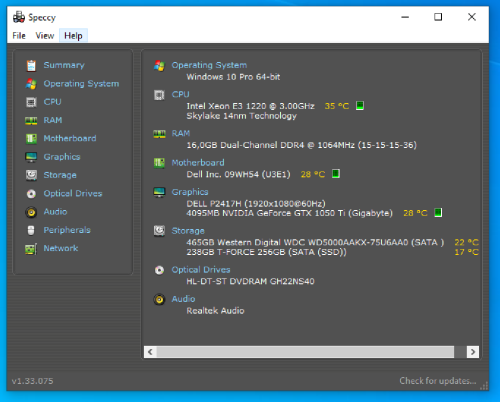Click the green CPU temperature indicator
The width and height of the screenshot is (500, 402).
[x=360, y=106]
